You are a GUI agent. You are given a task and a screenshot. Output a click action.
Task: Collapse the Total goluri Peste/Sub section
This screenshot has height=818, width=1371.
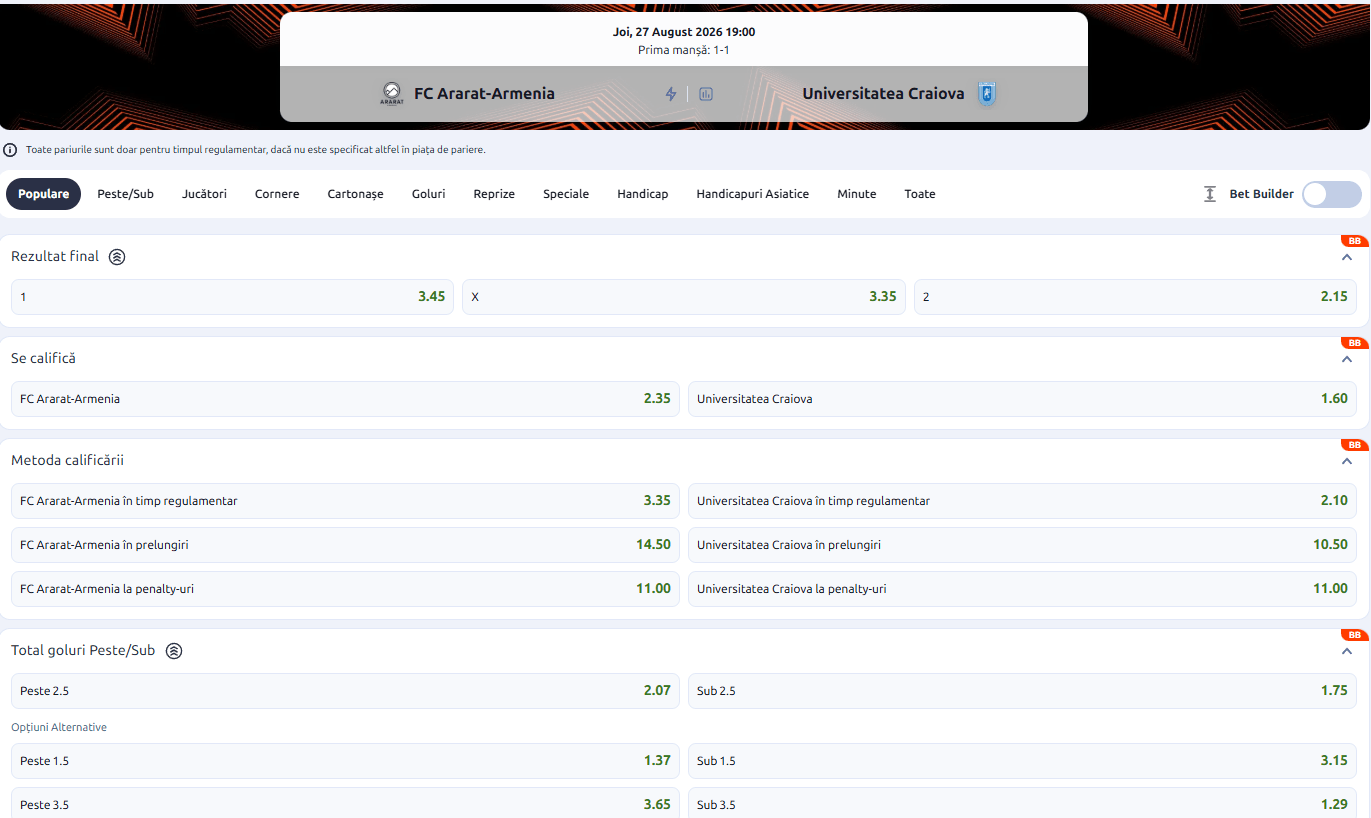click(x=1347, y=651)
